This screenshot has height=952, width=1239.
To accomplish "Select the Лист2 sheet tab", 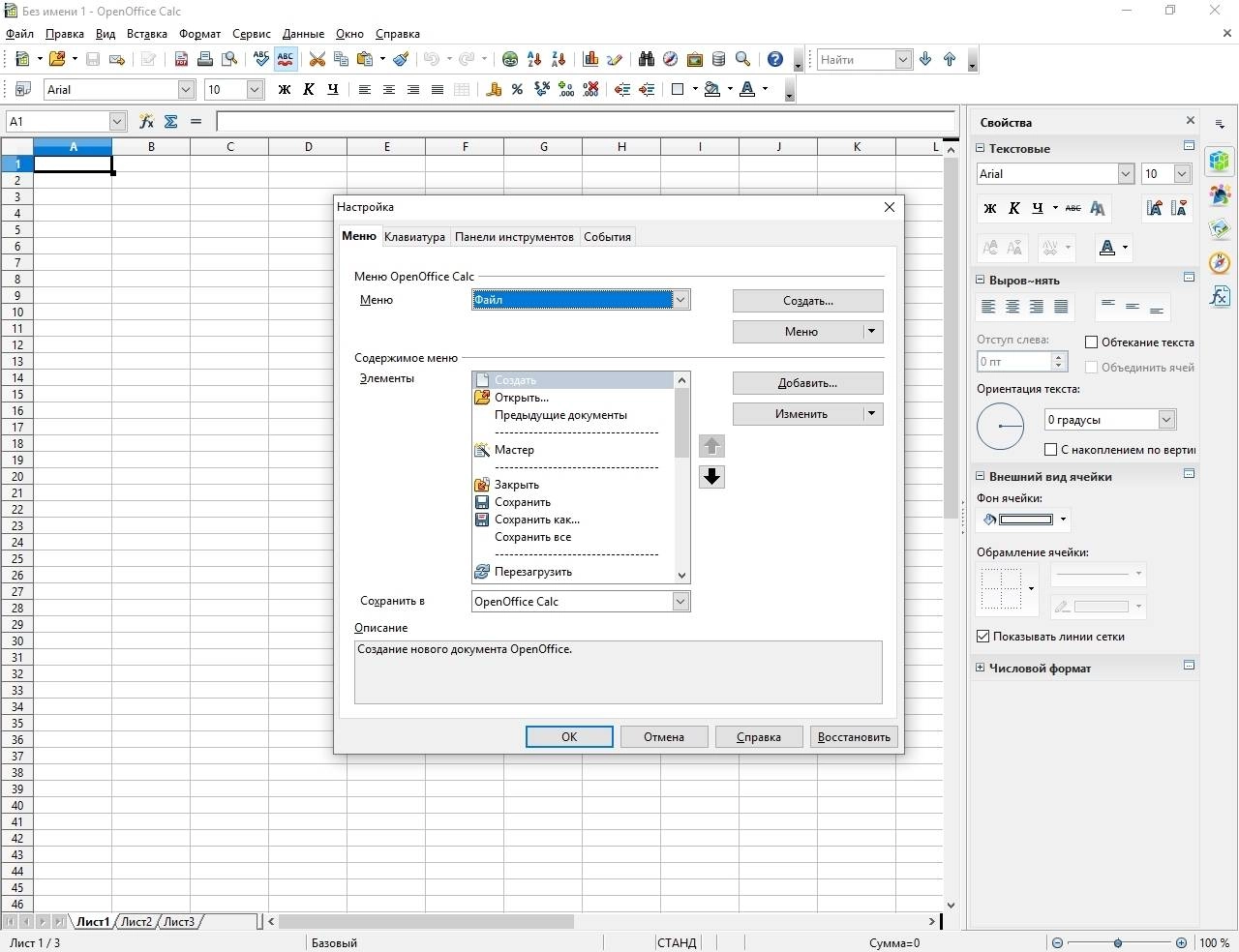I will pos(136,921).
